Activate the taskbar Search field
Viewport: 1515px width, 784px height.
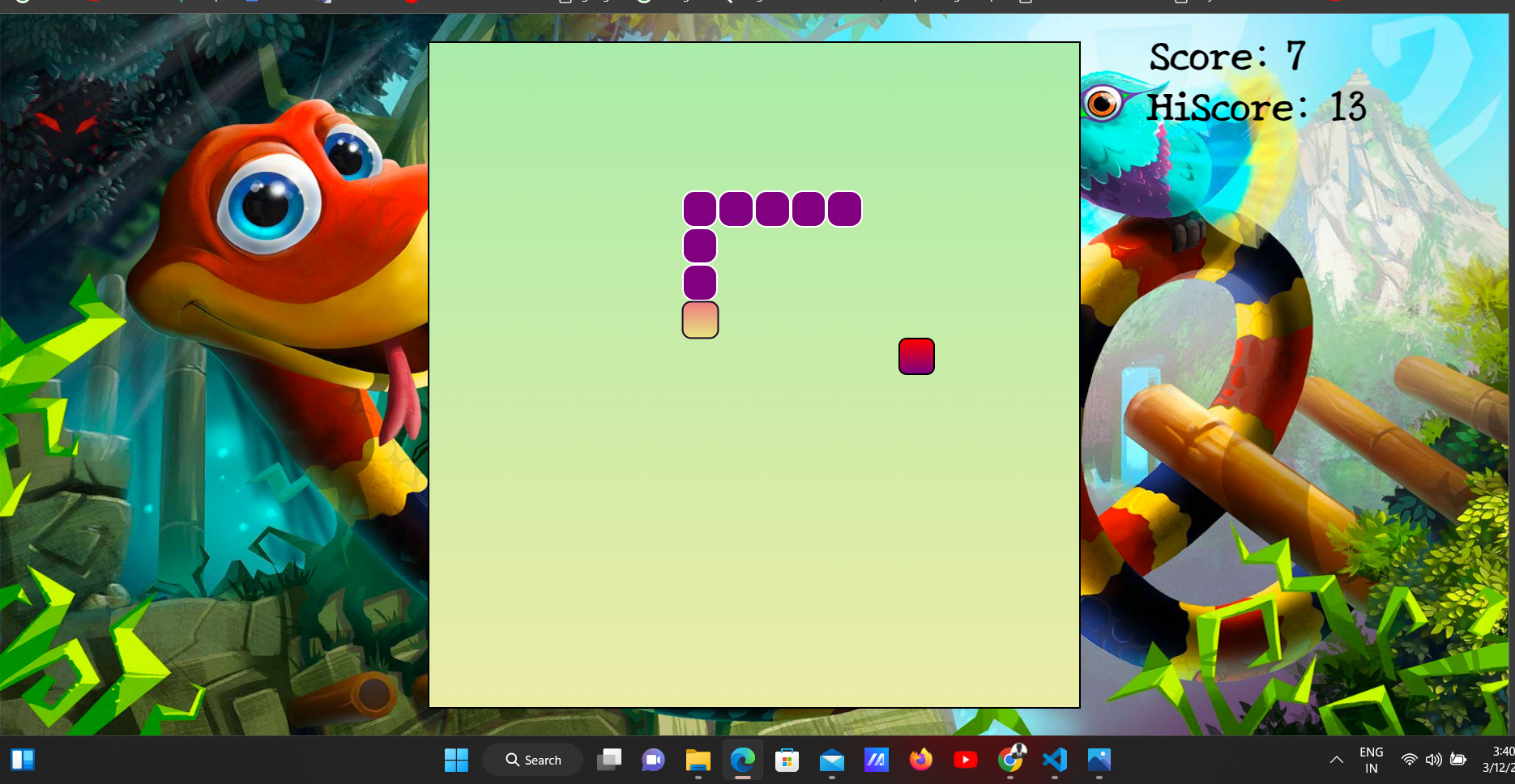click(x=532, y=760)
